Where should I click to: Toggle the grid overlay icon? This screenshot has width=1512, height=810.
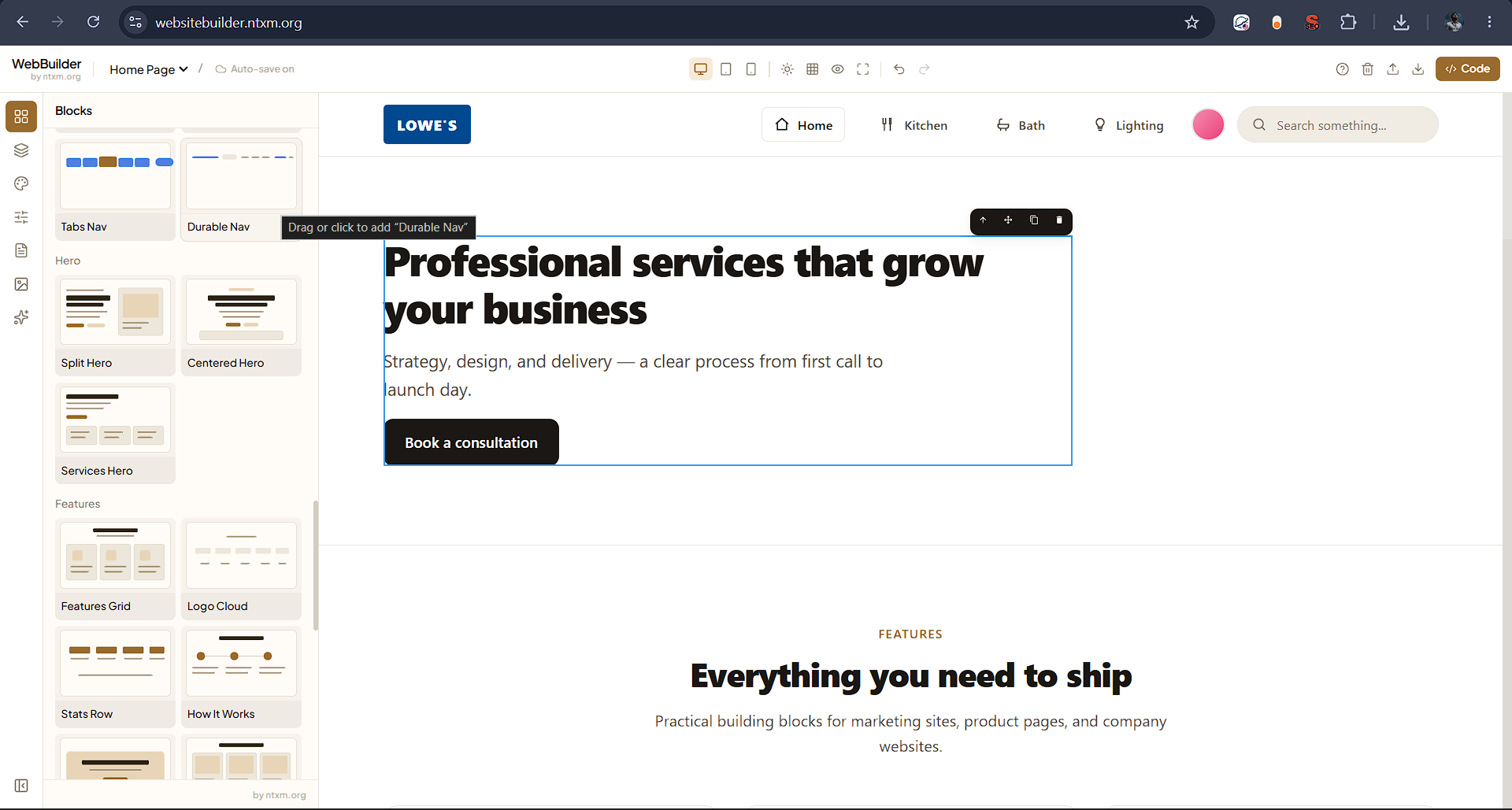pyautogui.click(x=813, y=69)
